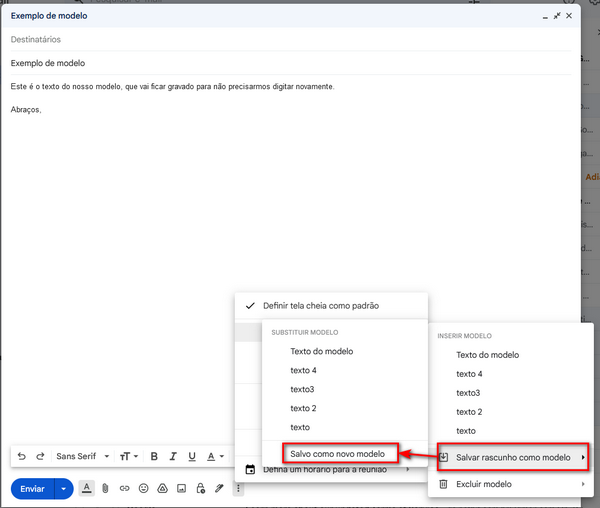Open more options three-dot menu

(x=238, y=488)
